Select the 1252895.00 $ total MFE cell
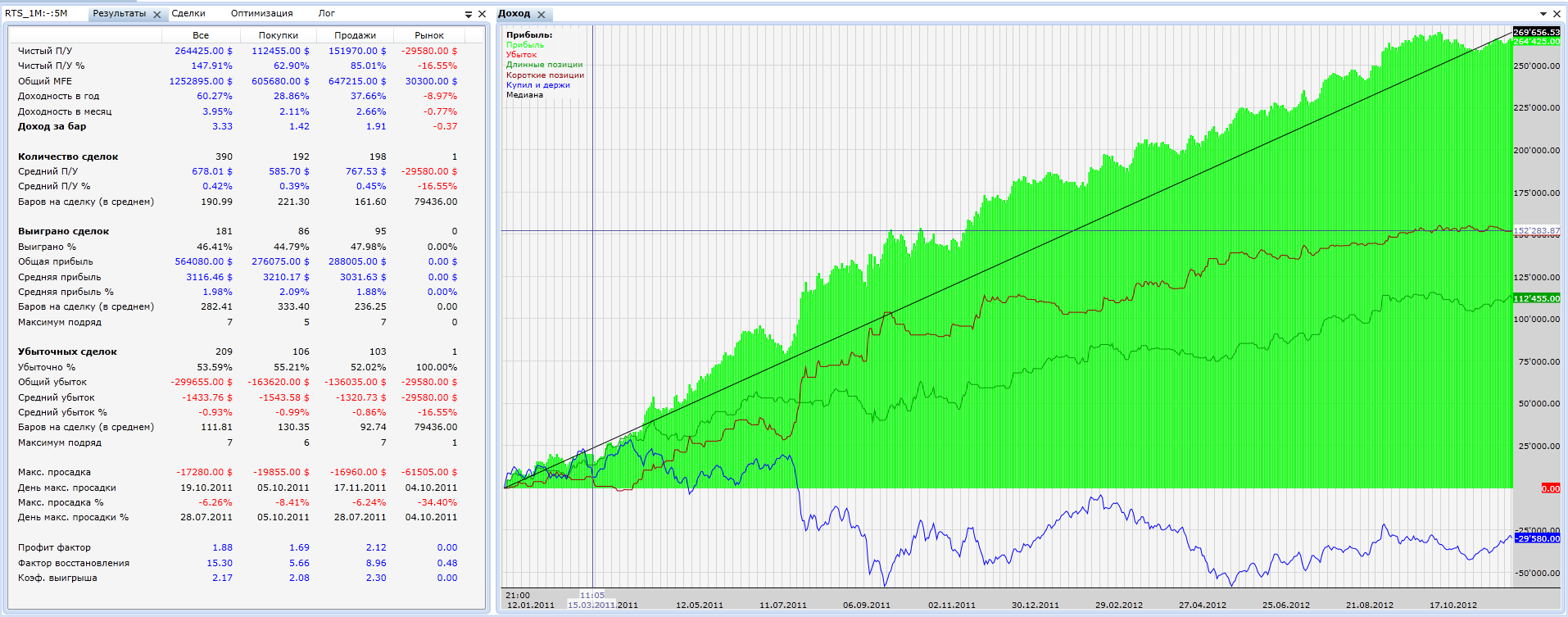The image size is (1568, 617). point(201,81)
